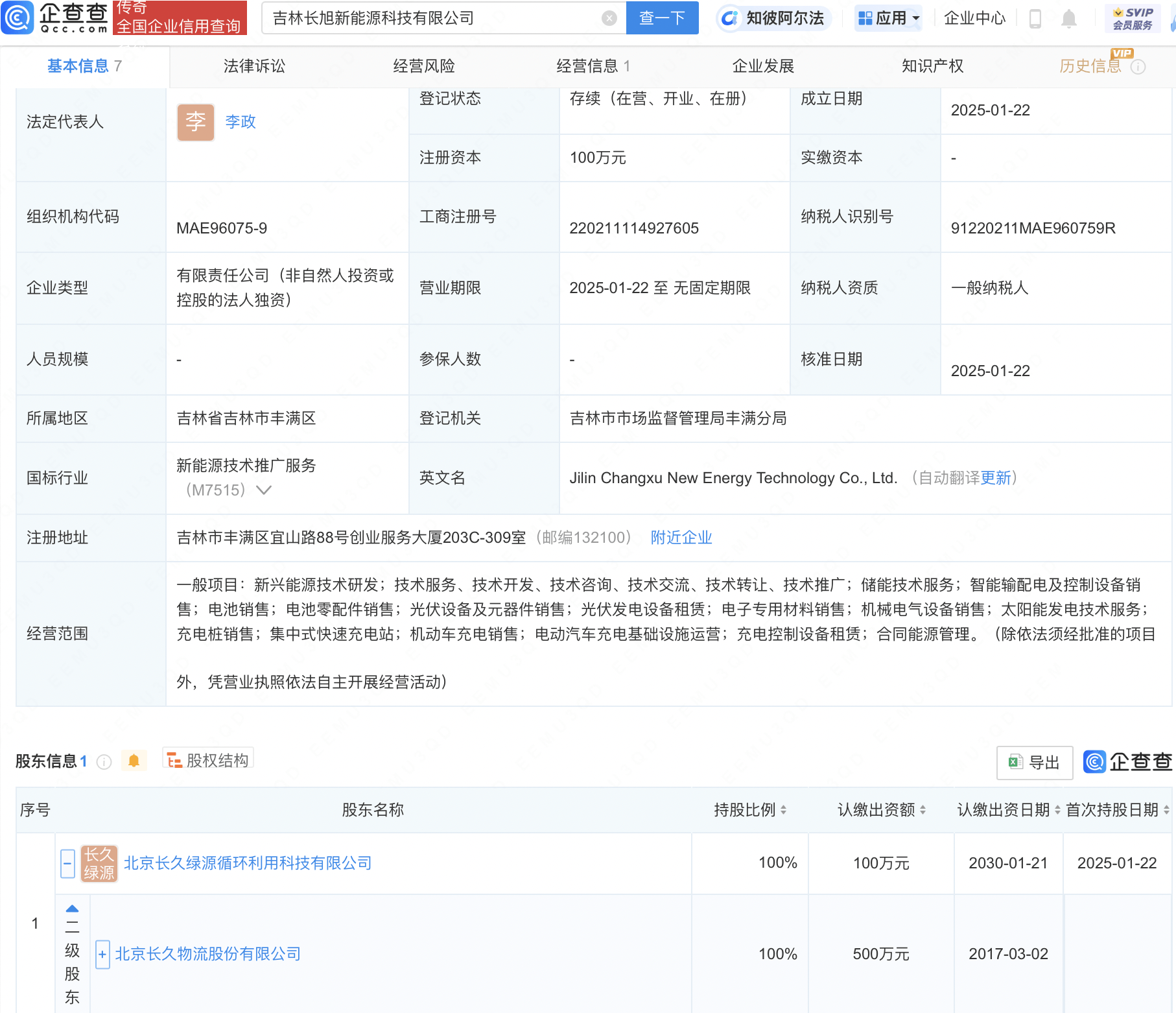Click info icon next to 股东信息

point(104,761)
